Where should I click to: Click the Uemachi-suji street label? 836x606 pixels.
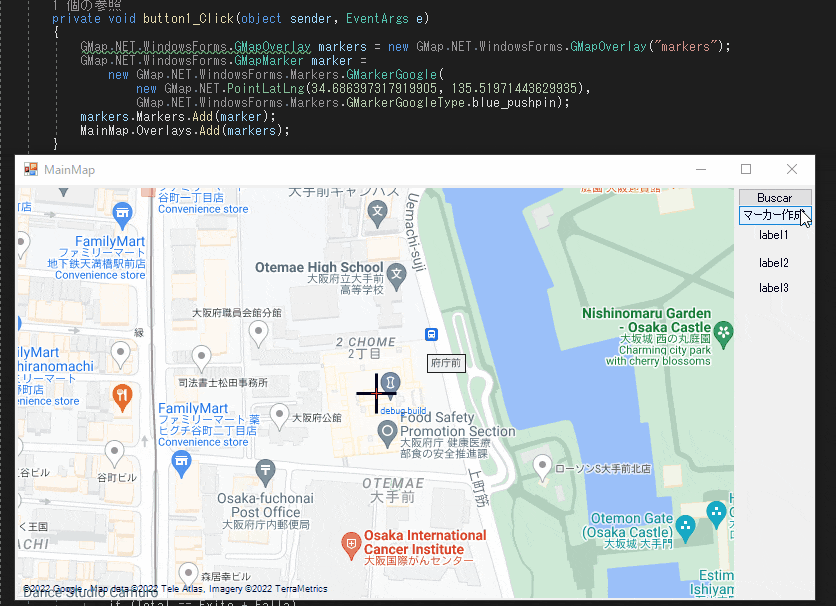pos(416,231)
